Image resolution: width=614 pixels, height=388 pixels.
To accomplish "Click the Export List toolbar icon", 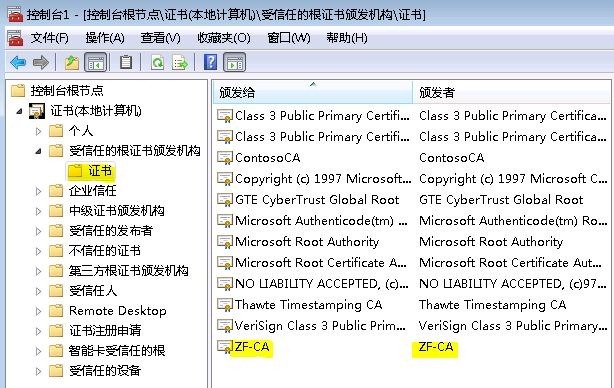I will click(180, 62).
